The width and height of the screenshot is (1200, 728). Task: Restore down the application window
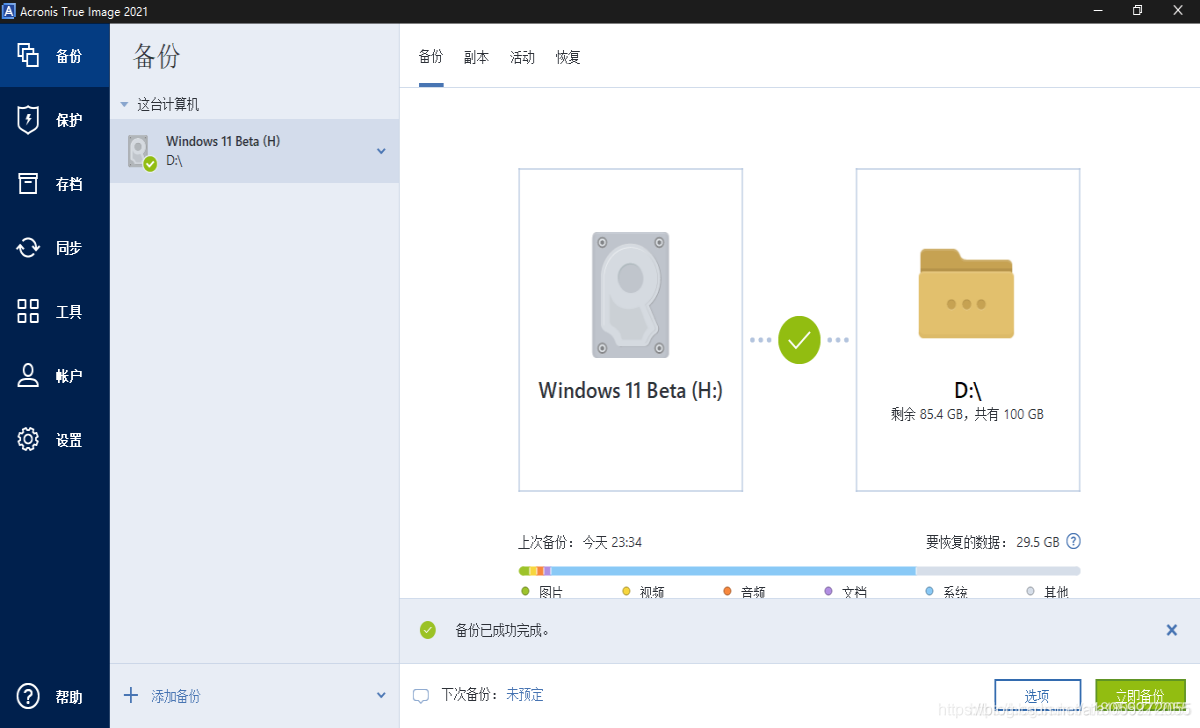point(1138,10)
